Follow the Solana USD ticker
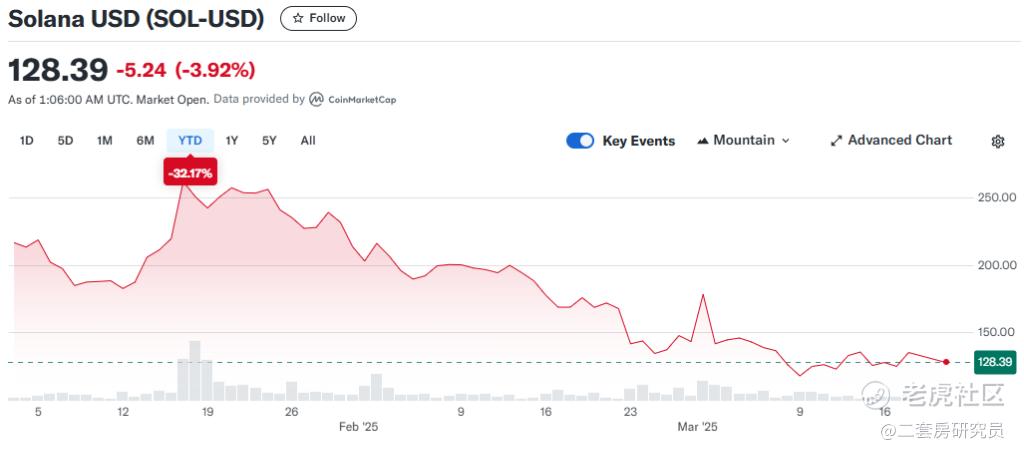 (318, 18)
